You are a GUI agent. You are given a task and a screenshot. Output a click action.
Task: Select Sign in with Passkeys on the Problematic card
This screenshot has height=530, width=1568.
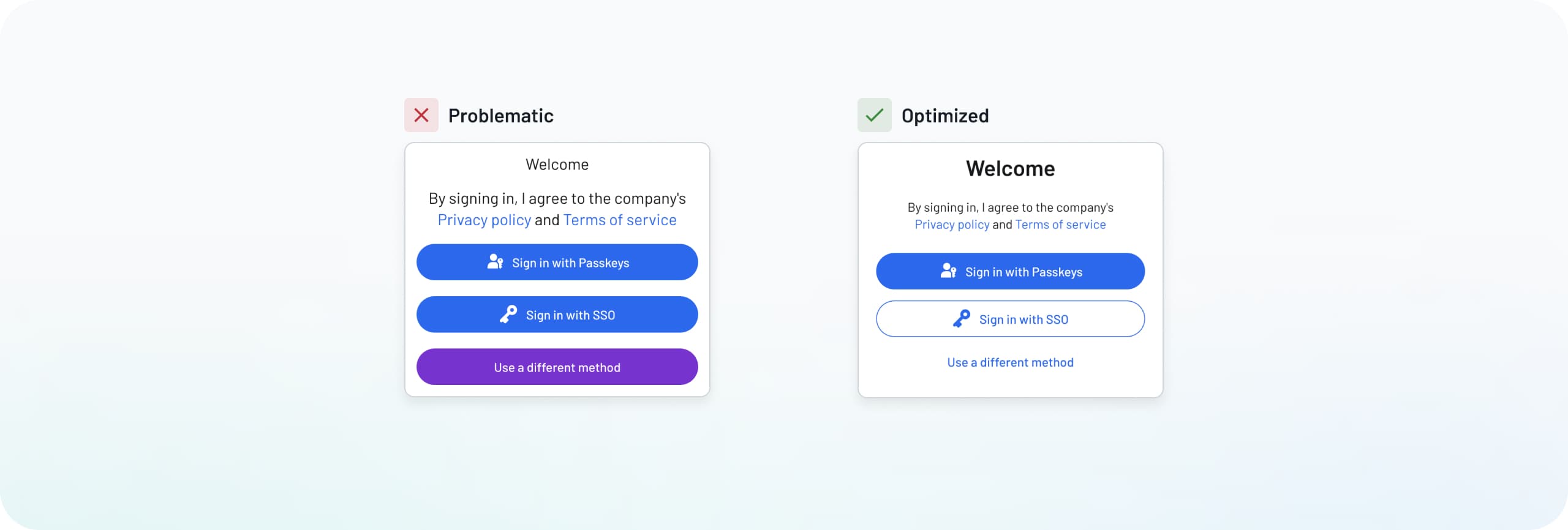tap(556, 262)
